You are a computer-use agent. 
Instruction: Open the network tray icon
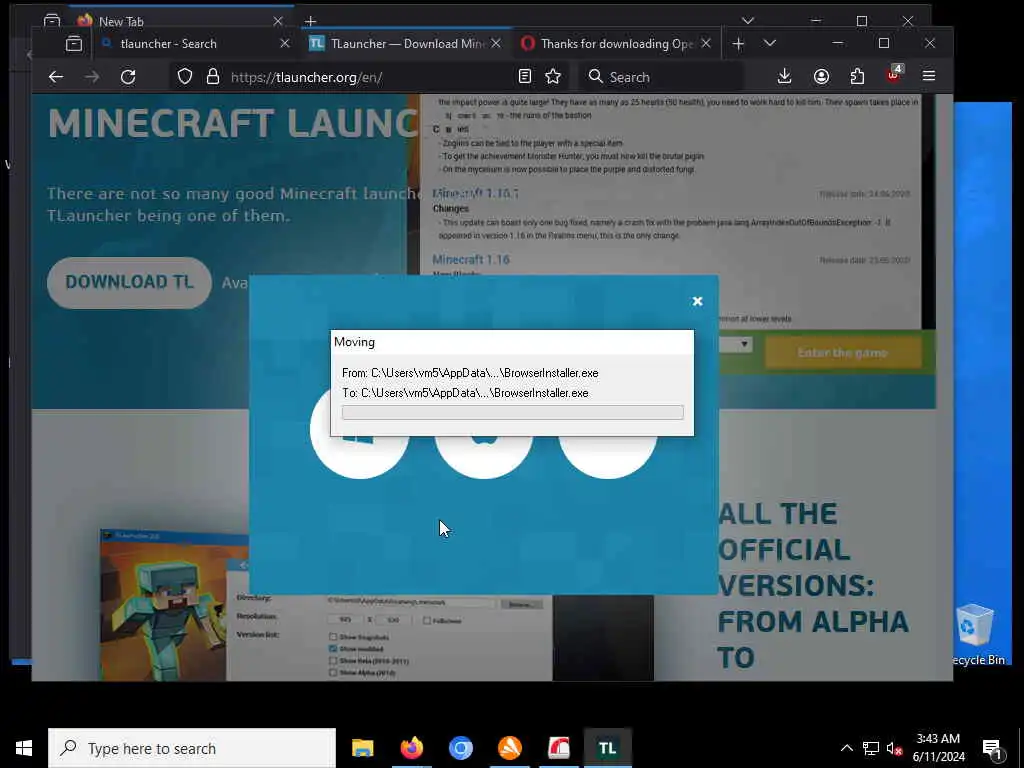[871, 748]
